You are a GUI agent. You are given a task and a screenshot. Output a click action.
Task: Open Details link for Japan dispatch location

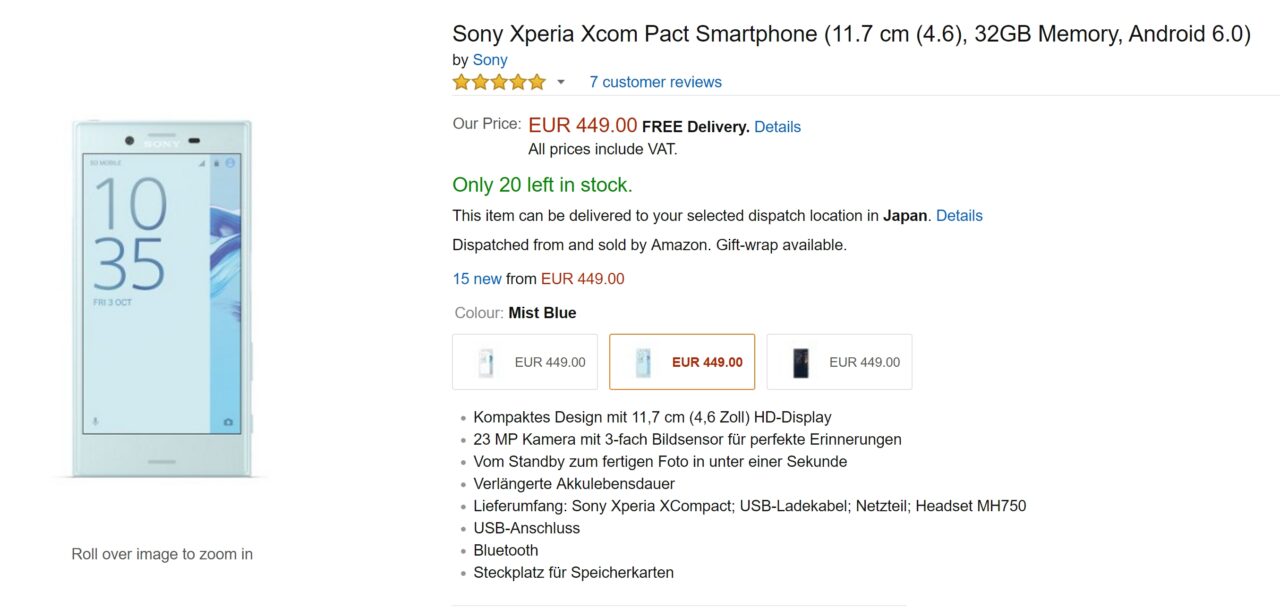[x=959, y=216]
